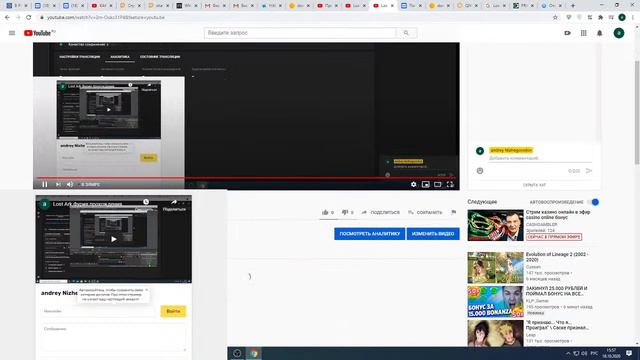Close the authorization tooltip popup
The image size is (640, 360).
pyautogui.click(x=147, y=290)
